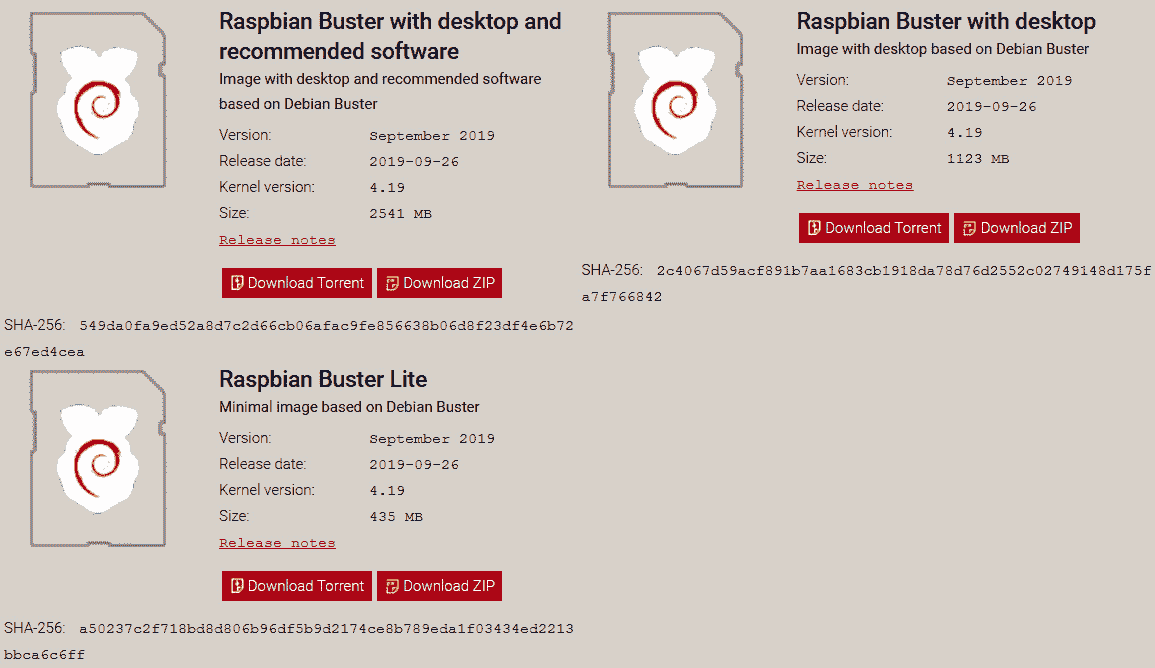
Task: Click the SD card image for Raspbian Buster with desktop
Action: 675,97
